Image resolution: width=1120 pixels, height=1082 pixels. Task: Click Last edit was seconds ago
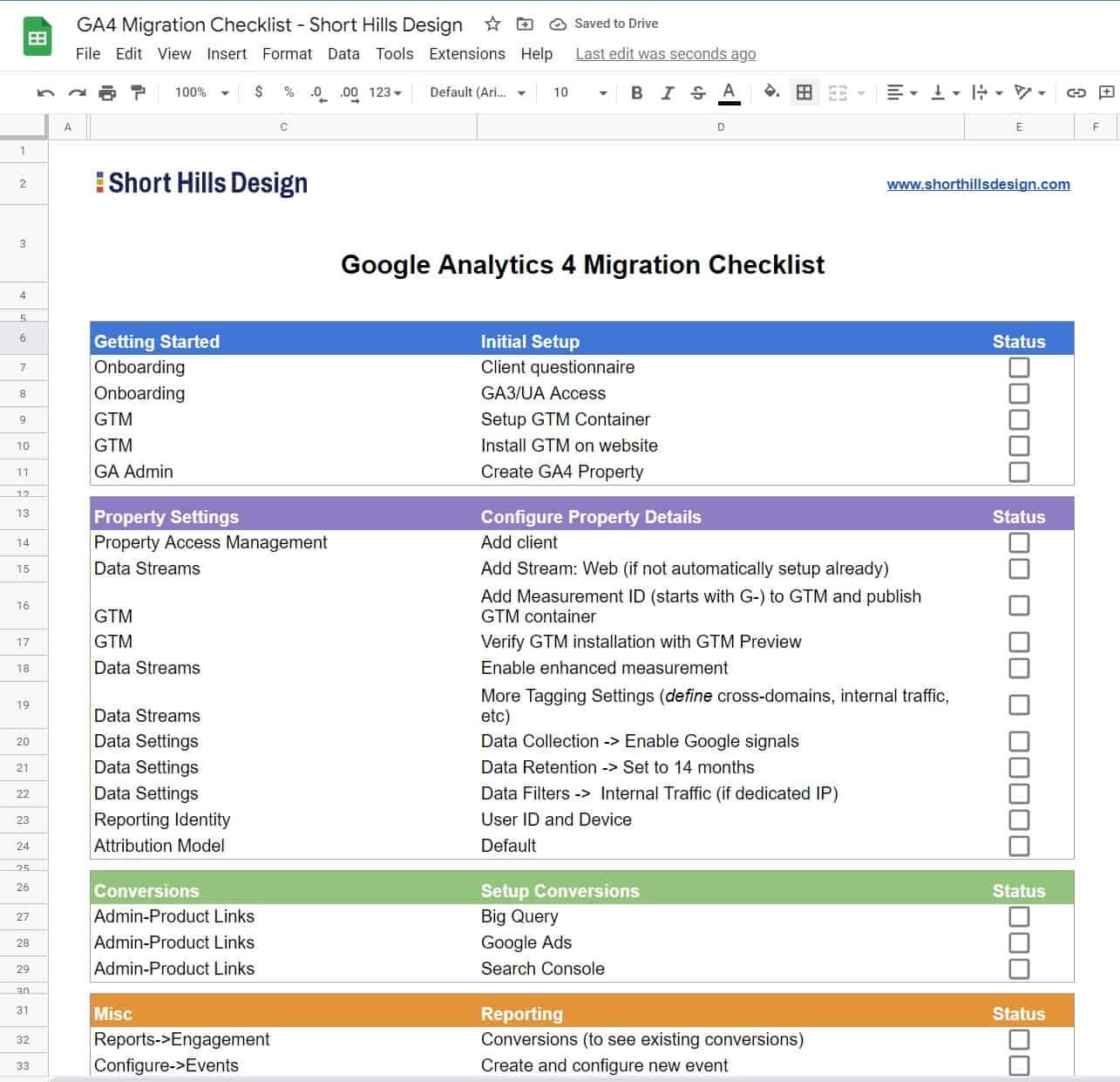pos(666,54)
